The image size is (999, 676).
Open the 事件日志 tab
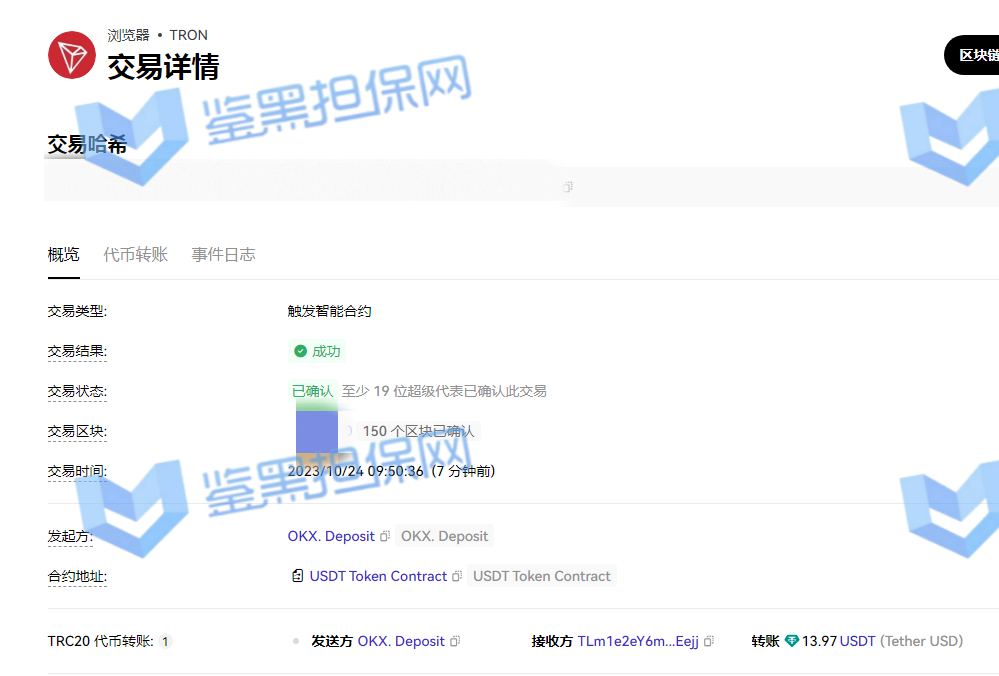tap(223, 255)
